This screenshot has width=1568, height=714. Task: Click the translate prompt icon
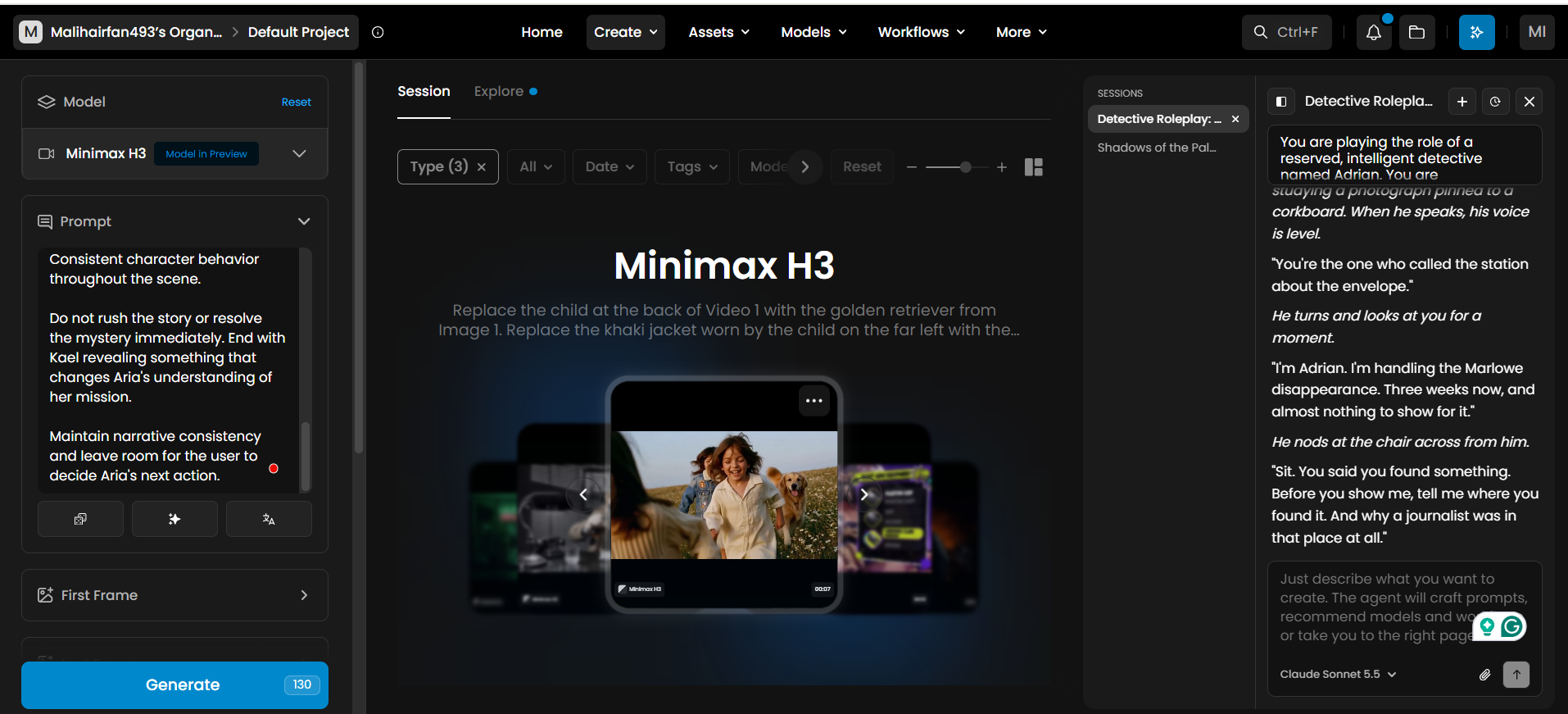point(269,519)
